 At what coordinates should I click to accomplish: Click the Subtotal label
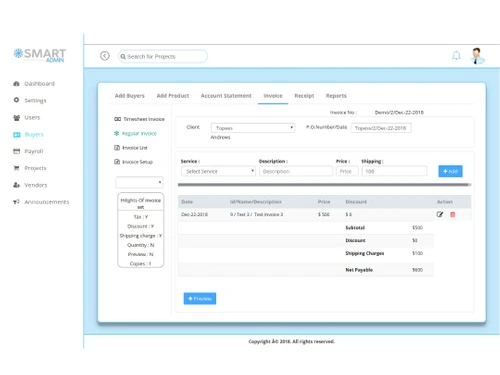[x=355, y=228]
